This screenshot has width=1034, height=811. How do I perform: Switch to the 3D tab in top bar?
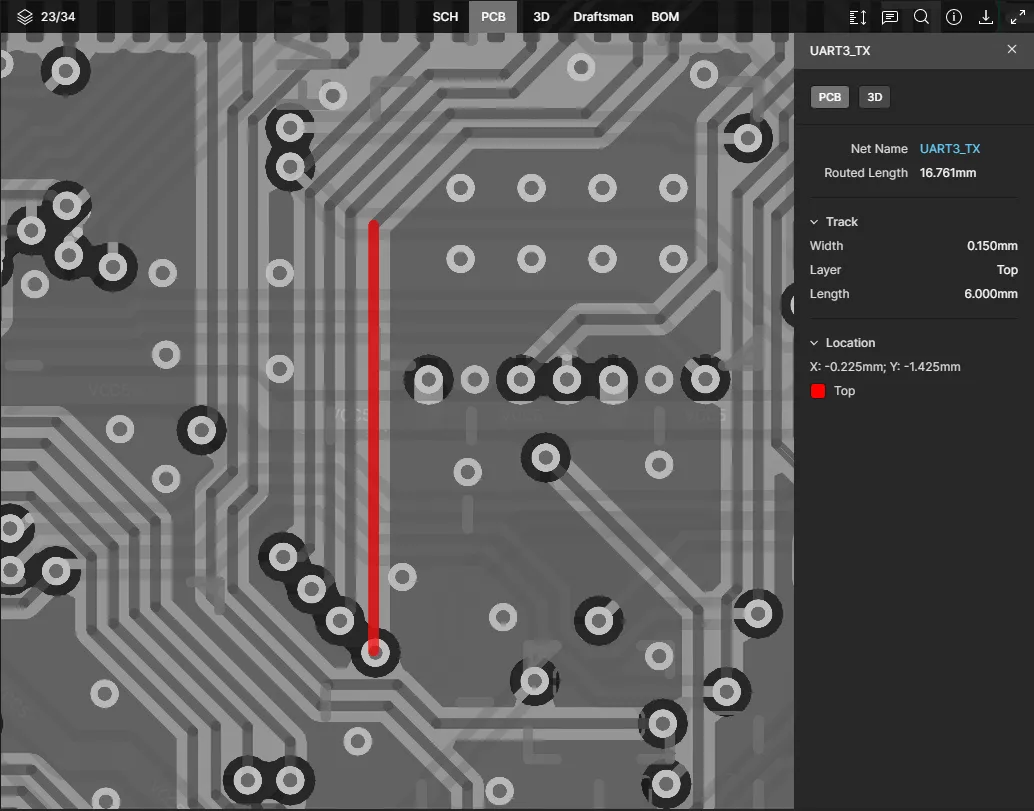541,16
